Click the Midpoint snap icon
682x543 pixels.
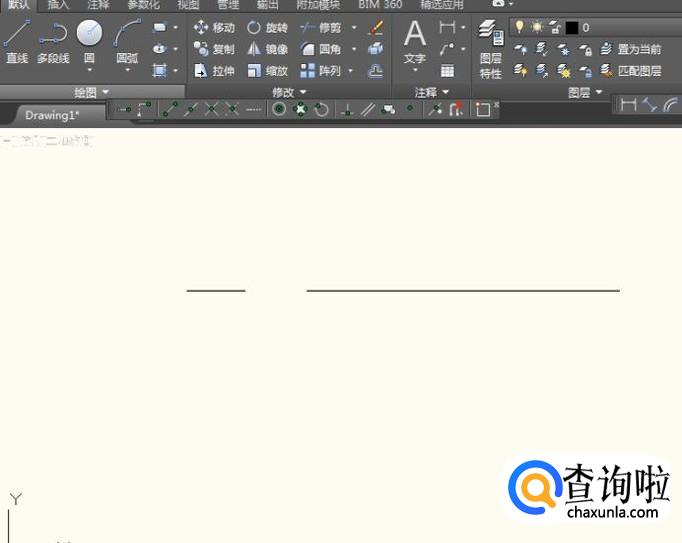coord(191,109)
